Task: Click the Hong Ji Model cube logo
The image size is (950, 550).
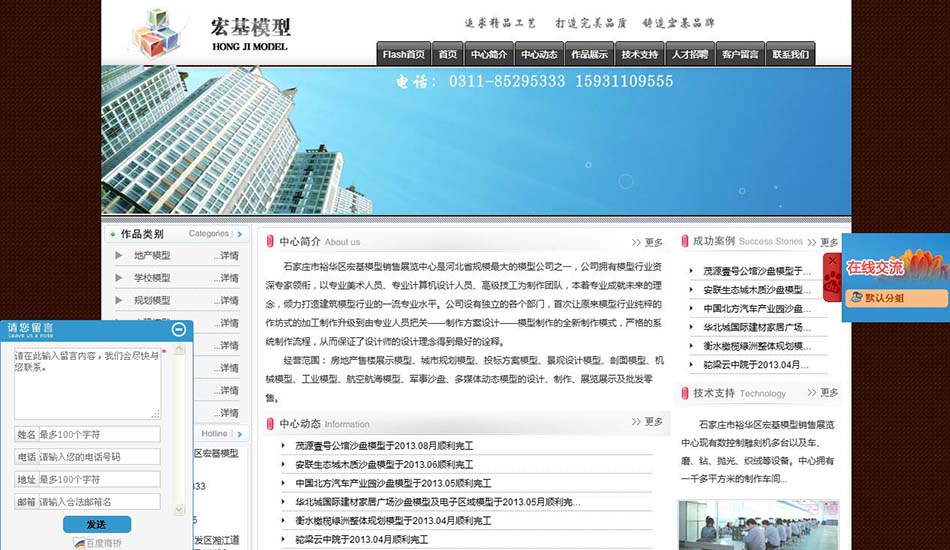Action: (161, 31)
